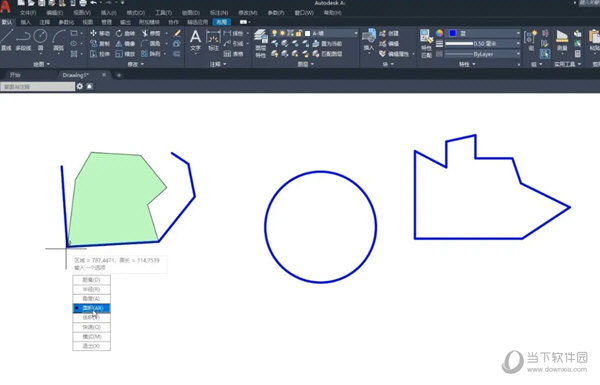
Task: Add new drawing tab with plus button
Action: (119, 75)
